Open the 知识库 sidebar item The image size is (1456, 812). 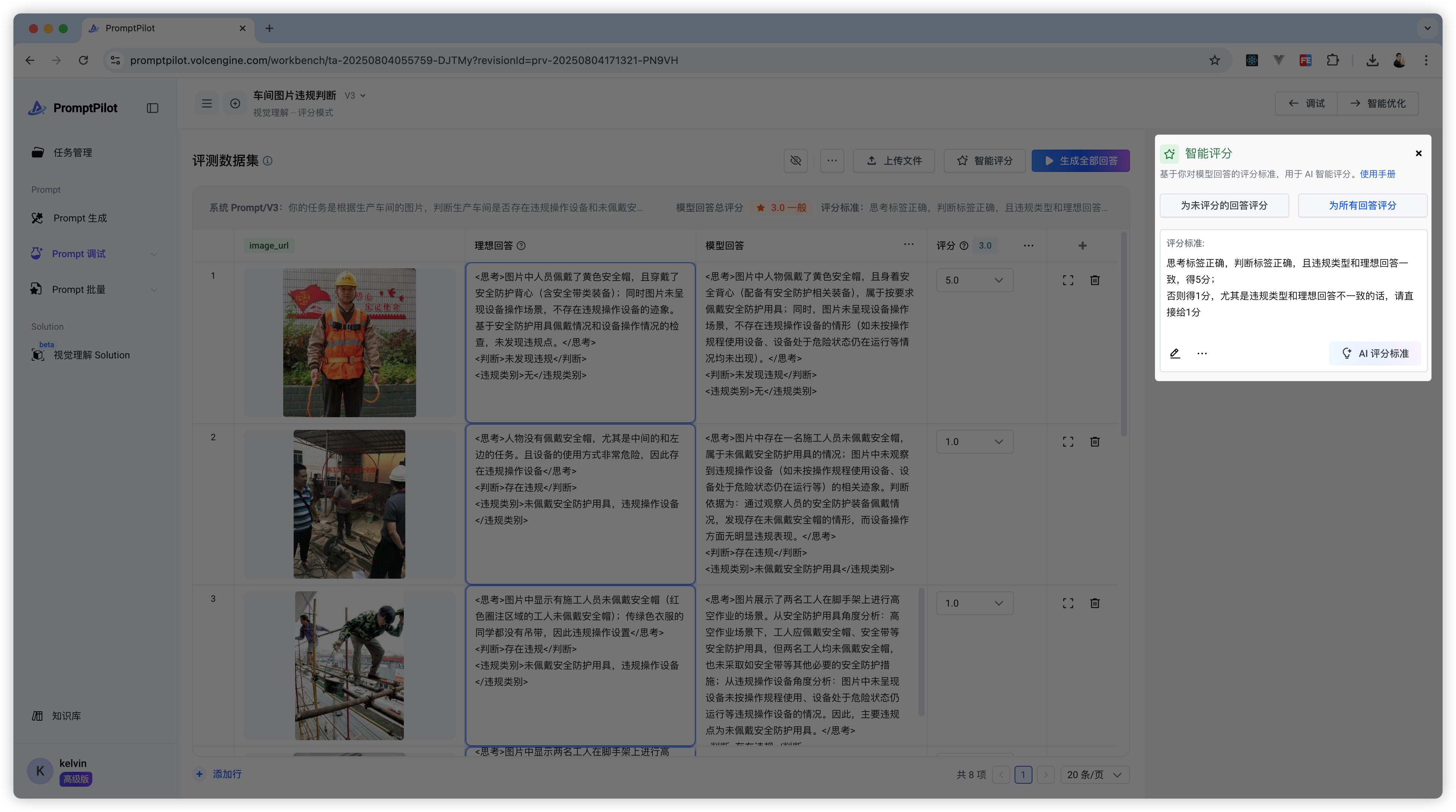(66, 715)
